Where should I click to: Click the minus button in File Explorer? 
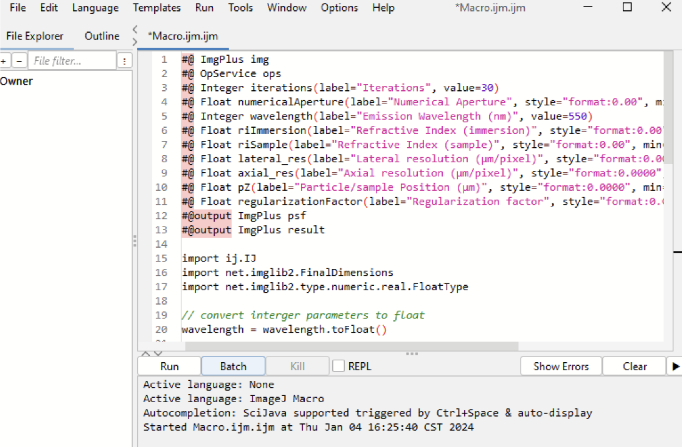pos(19,61)
